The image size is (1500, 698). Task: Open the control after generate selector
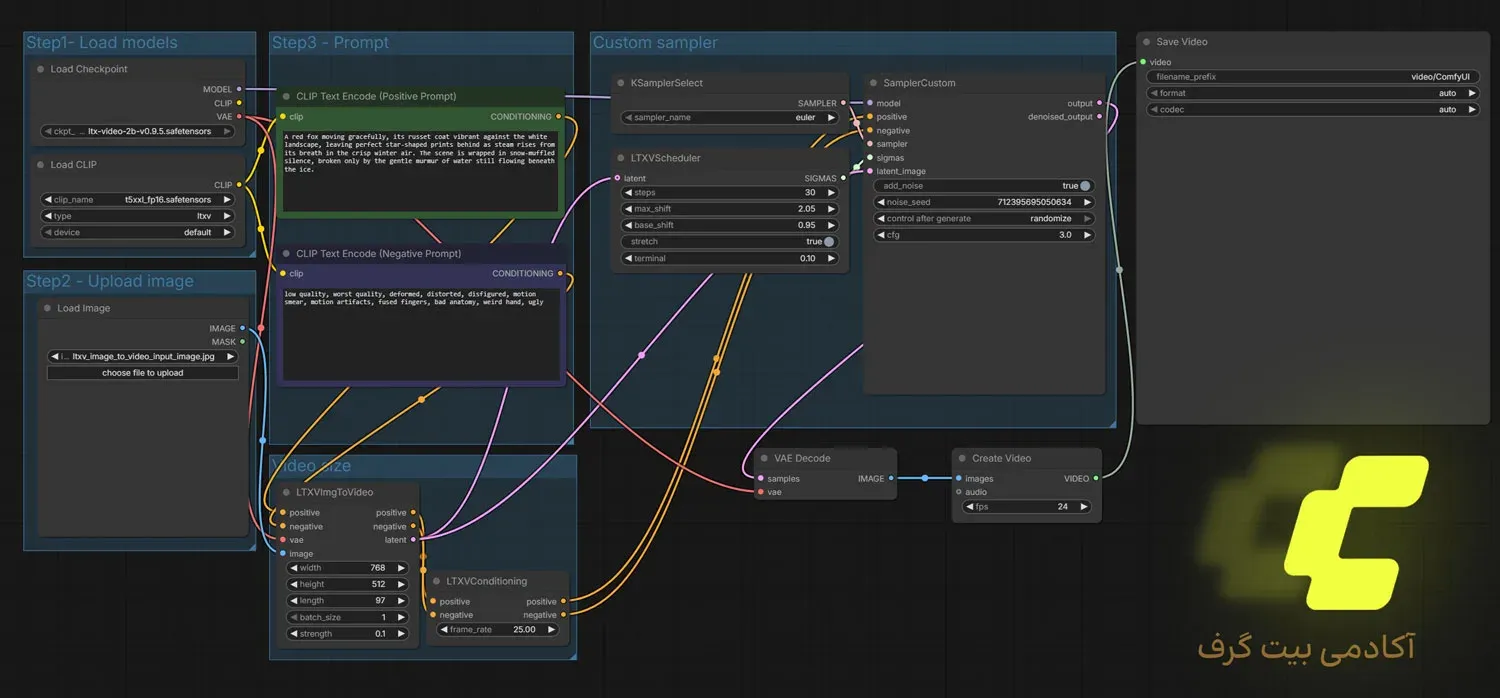pyautogui.click(x=984, y=219)
